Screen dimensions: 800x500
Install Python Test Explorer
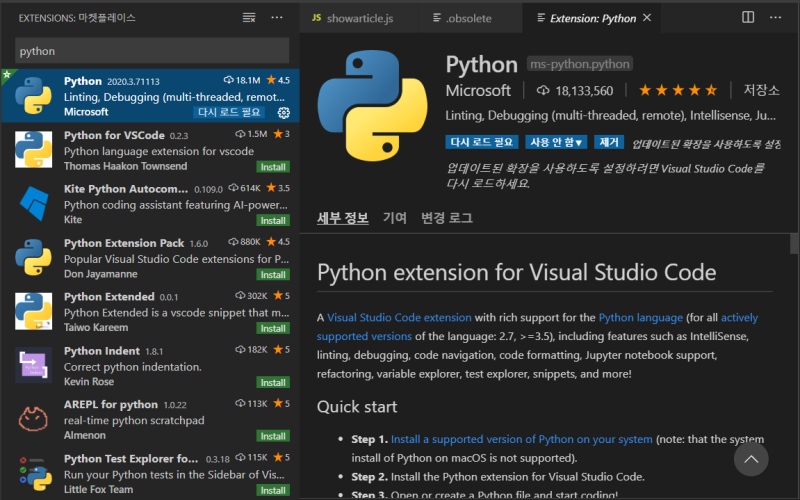click(273, 490)
